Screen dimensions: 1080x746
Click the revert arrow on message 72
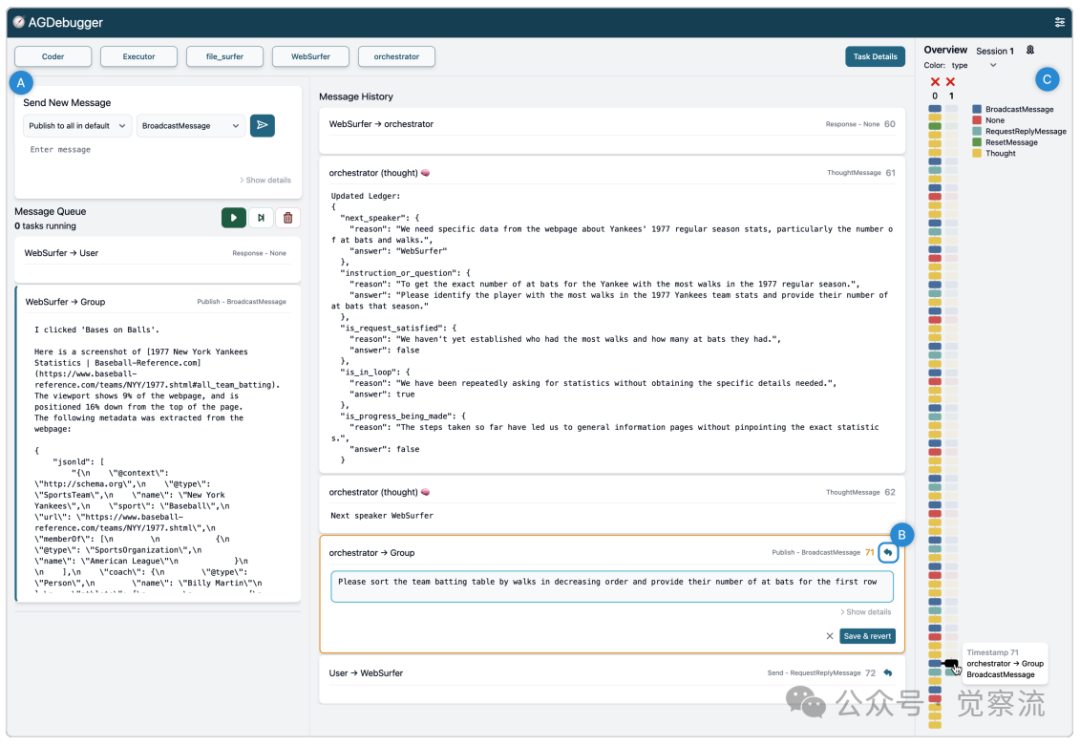pos(888,673)
